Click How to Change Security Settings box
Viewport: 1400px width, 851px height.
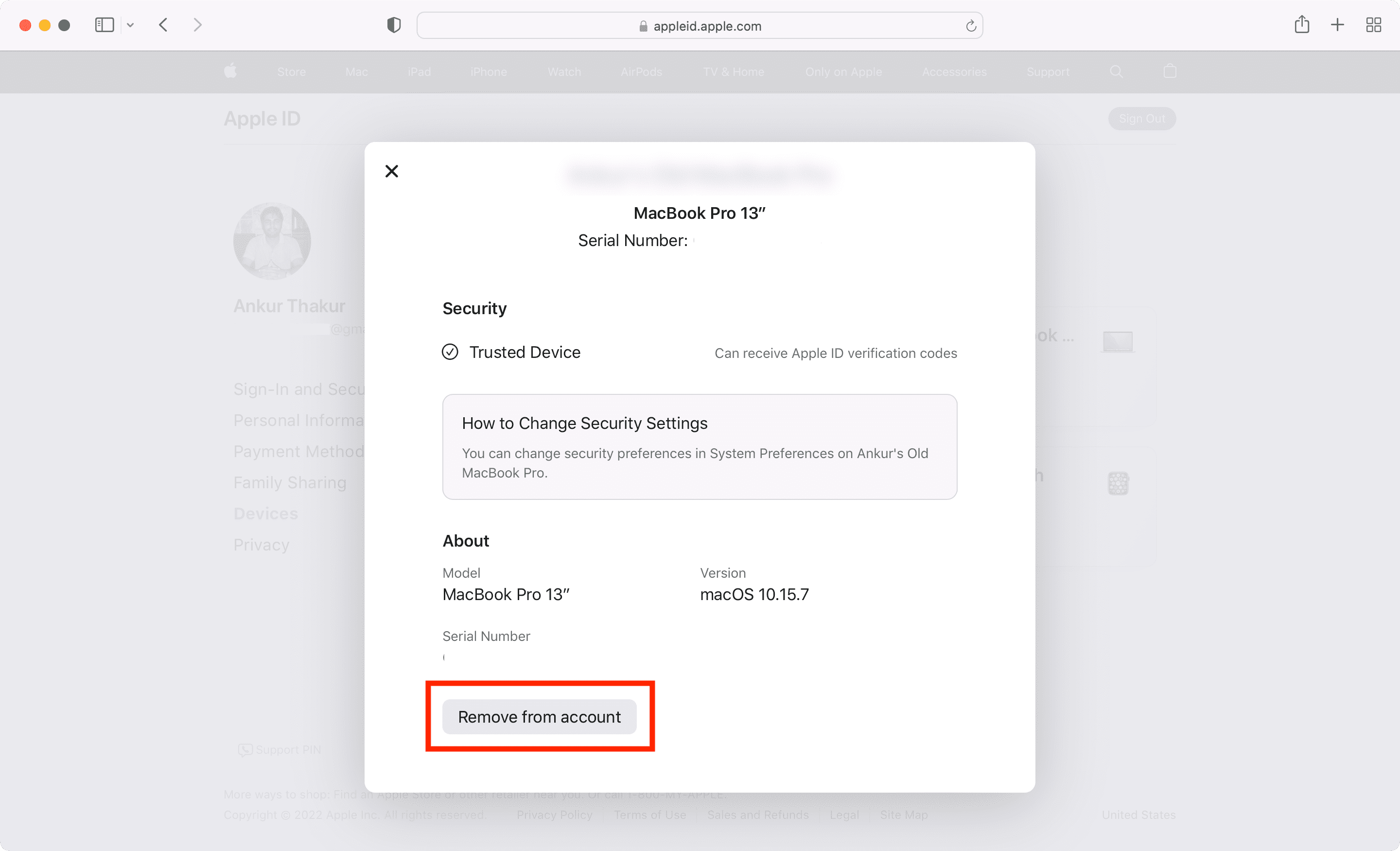700,447
